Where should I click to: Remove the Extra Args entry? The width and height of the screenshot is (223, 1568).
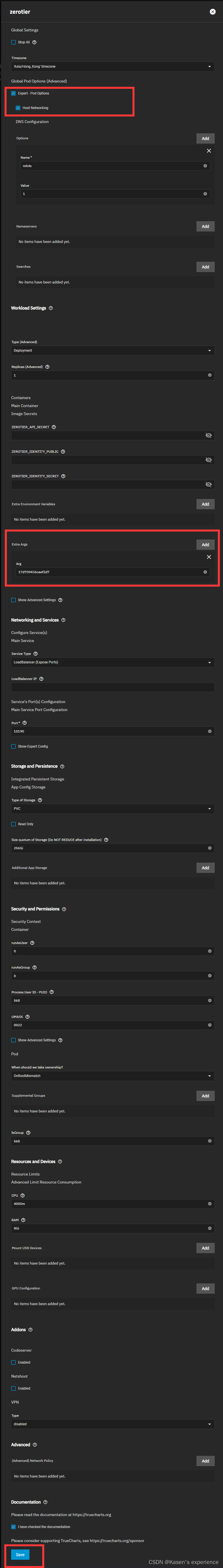pos(209,556)
